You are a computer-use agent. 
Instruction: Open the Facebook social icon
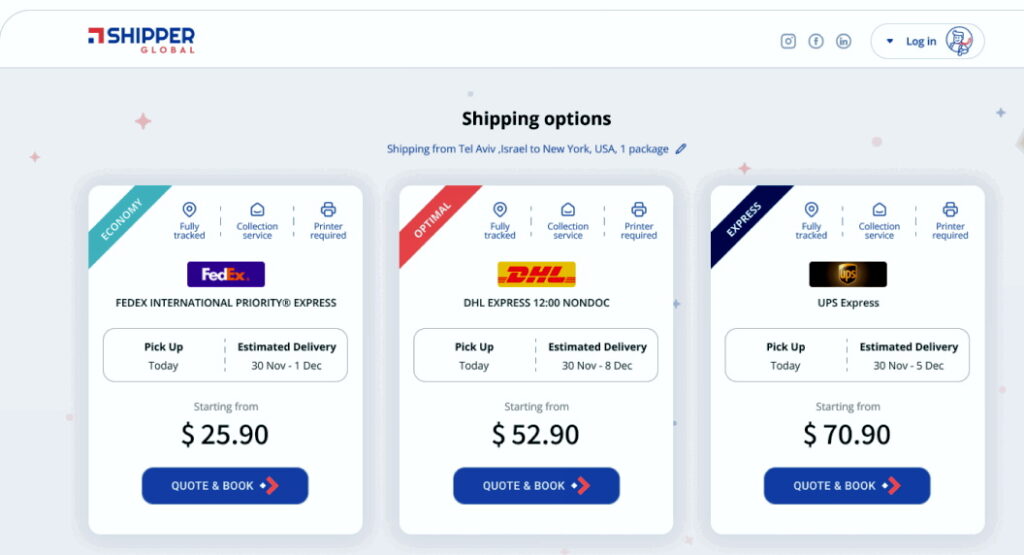[x=816, y=41]
